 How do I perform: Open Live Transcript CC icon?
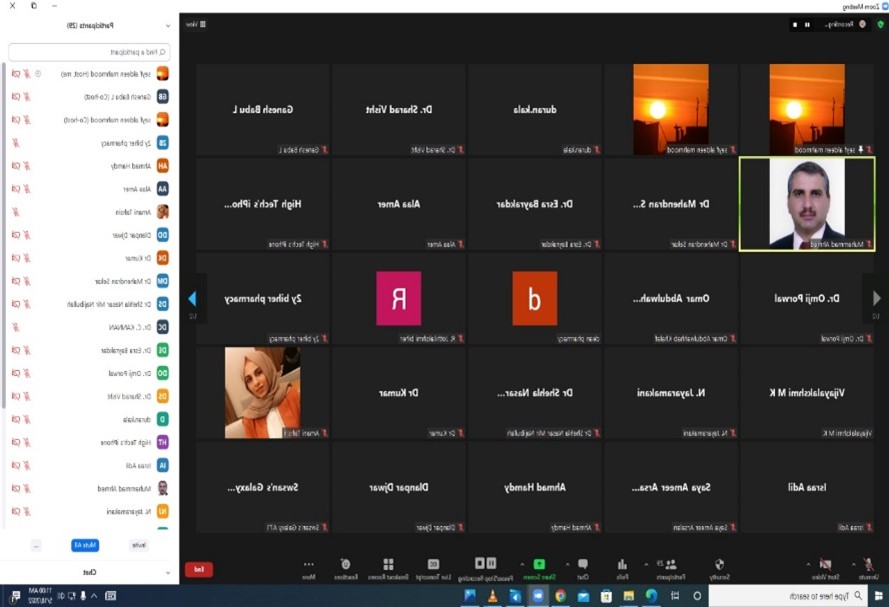pos(433,566)
